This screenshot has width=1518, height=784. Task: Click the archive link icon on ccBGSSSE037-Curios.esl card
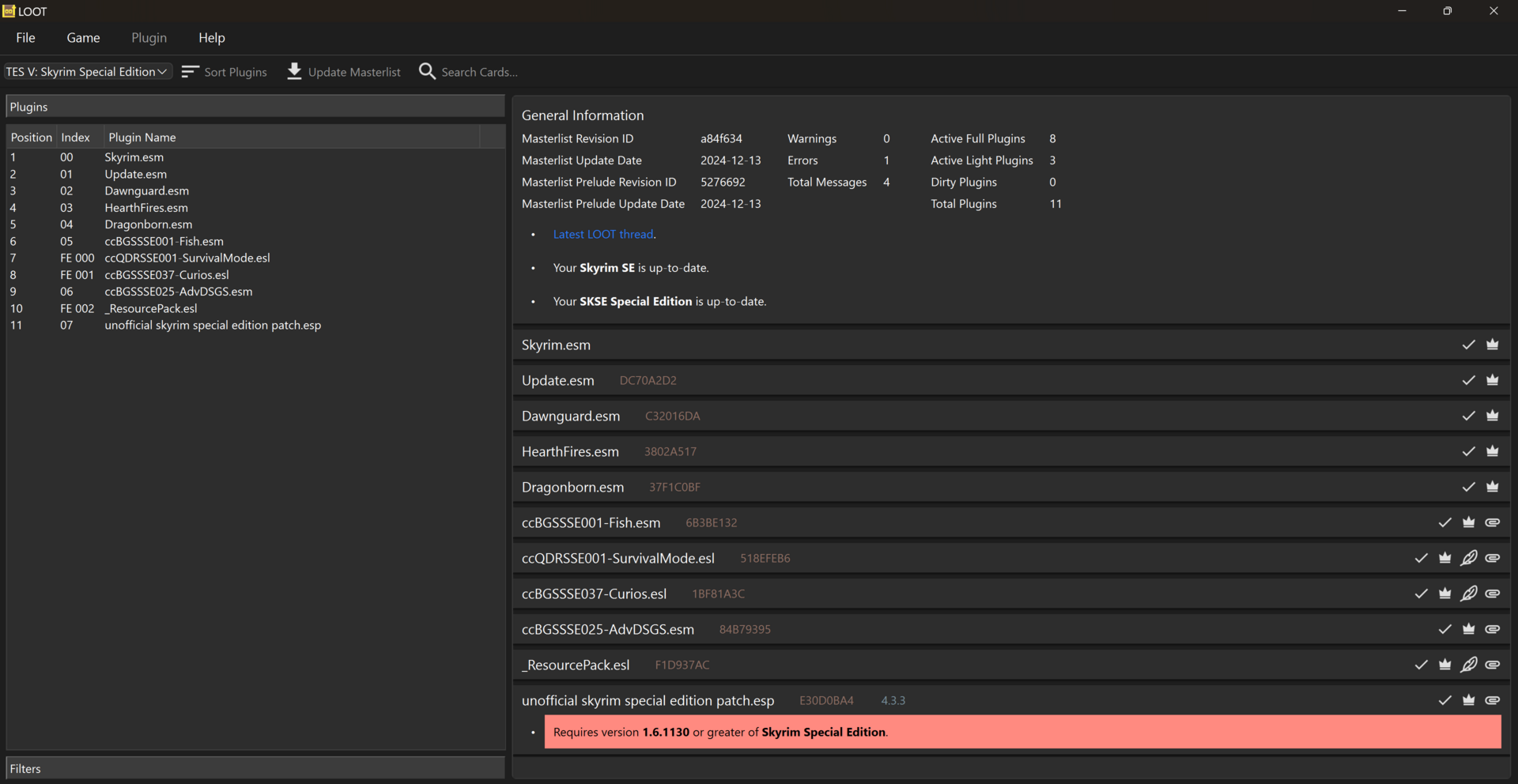[1492, 594]
